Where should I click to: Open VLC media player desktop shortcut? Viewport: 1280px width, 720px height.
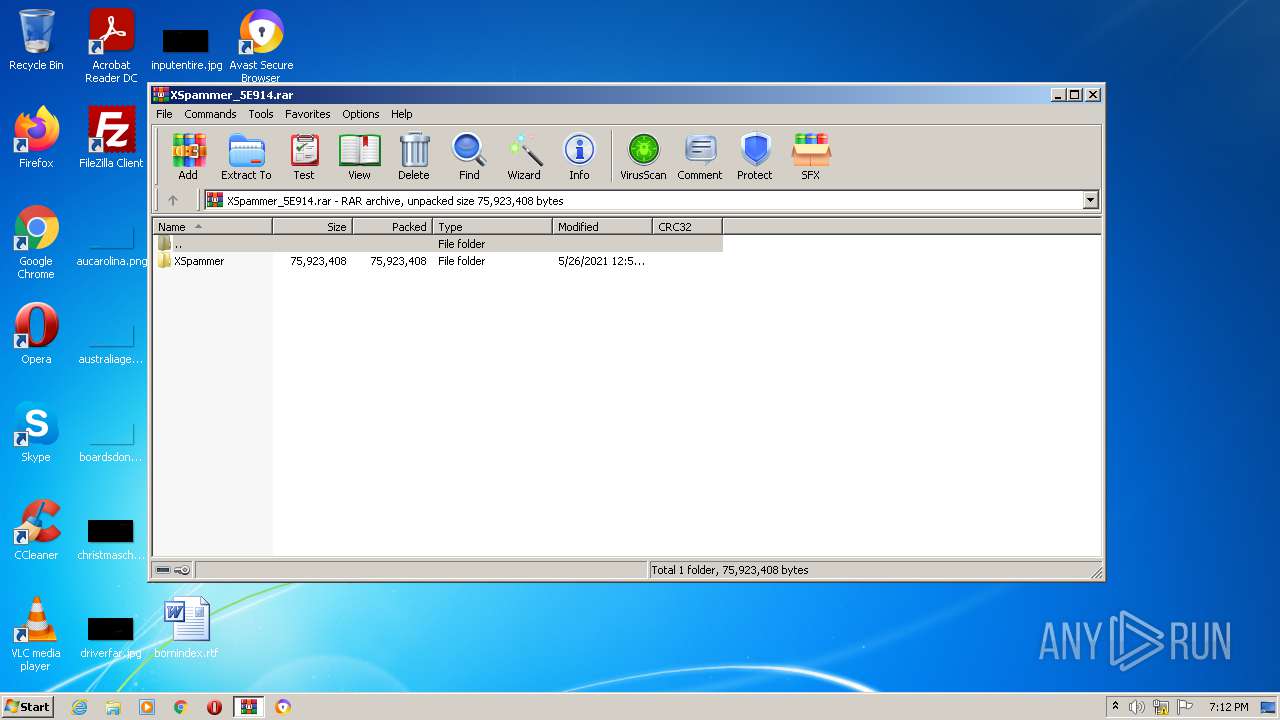pyautogui.click(x=36, y=634)
